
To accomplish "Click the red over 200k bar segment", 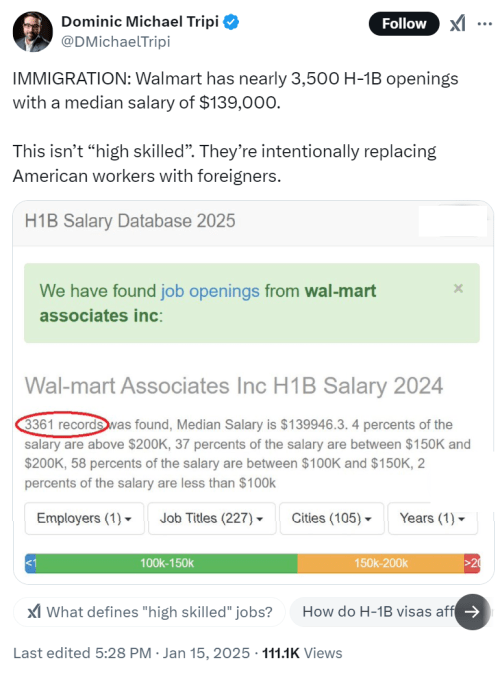I will pyautogui.click(x=472, y=563).
